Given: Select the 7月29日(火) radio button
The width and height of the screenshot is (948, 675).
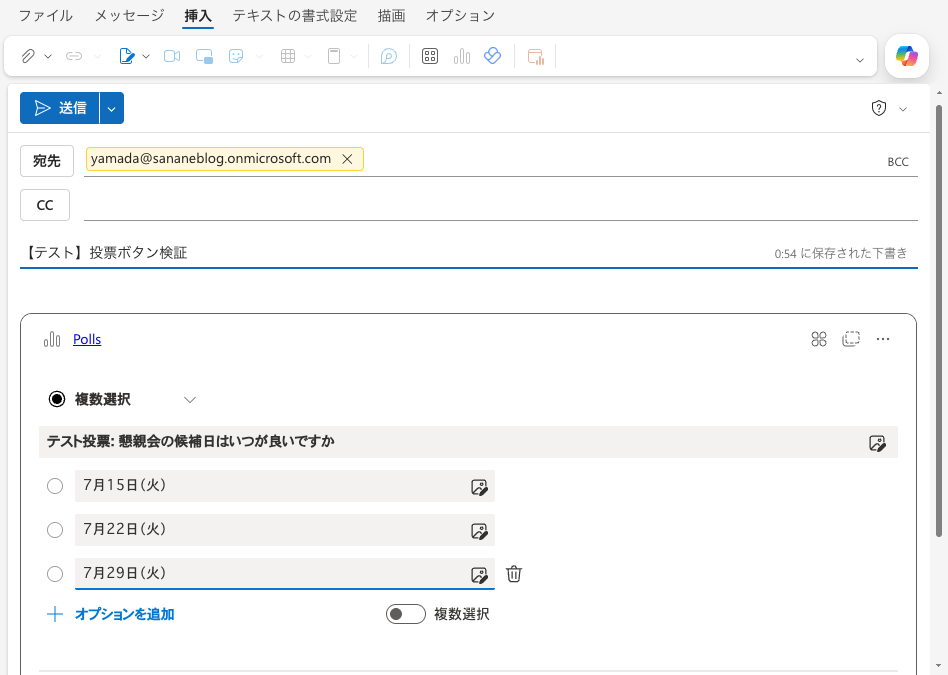Looking at the screenshot, I should (x=55, y=574).
